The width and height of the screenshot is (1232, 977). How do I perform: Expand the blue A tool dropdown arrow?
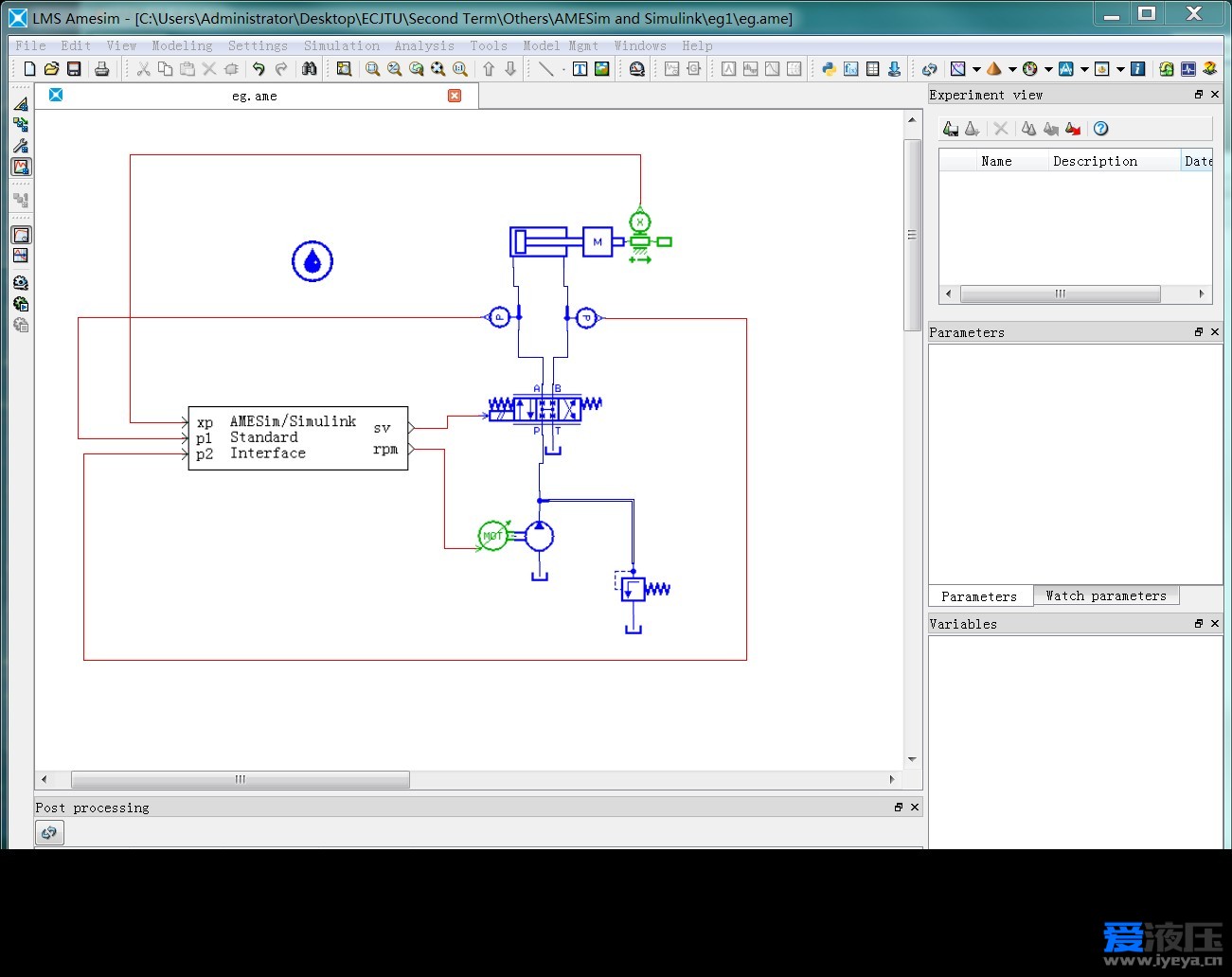pyautogui.click(x=1084, y=69)
